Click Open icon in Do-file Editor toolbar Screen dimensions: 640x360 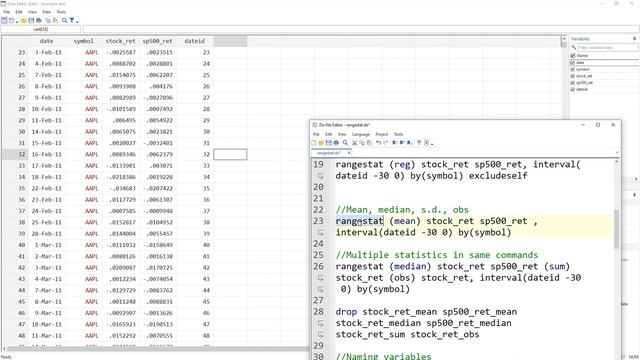point(321,142)
